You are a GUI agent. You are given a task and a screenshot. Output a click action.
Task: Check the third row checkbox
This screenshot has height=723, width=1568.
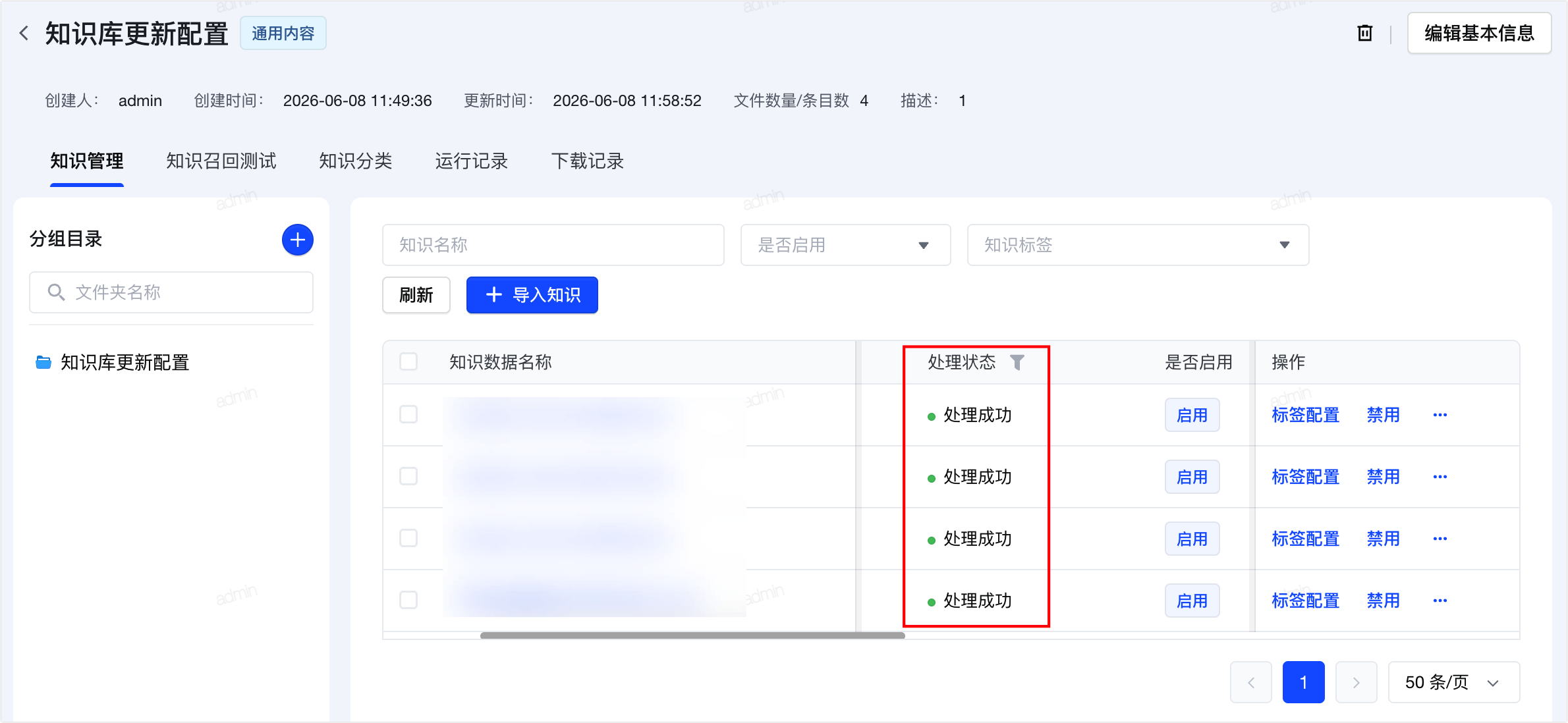408,538
